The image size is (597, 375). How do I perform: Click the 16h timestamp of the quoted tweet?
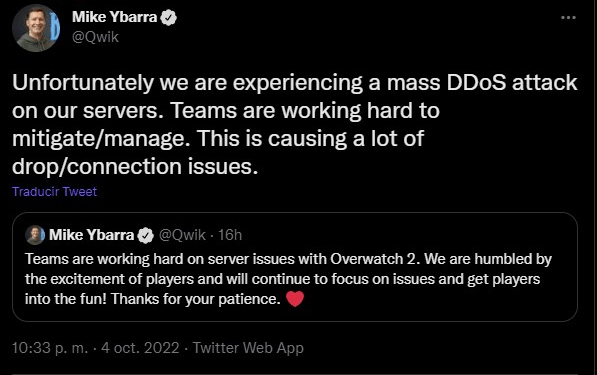[x=230, y=235]
